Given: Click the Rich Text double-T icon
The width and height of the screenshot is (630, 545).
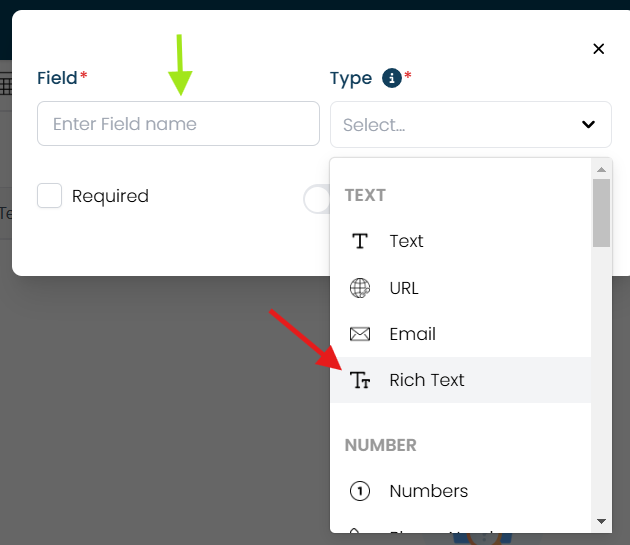Looking at the screenshot, I should (x=360, y=380).
